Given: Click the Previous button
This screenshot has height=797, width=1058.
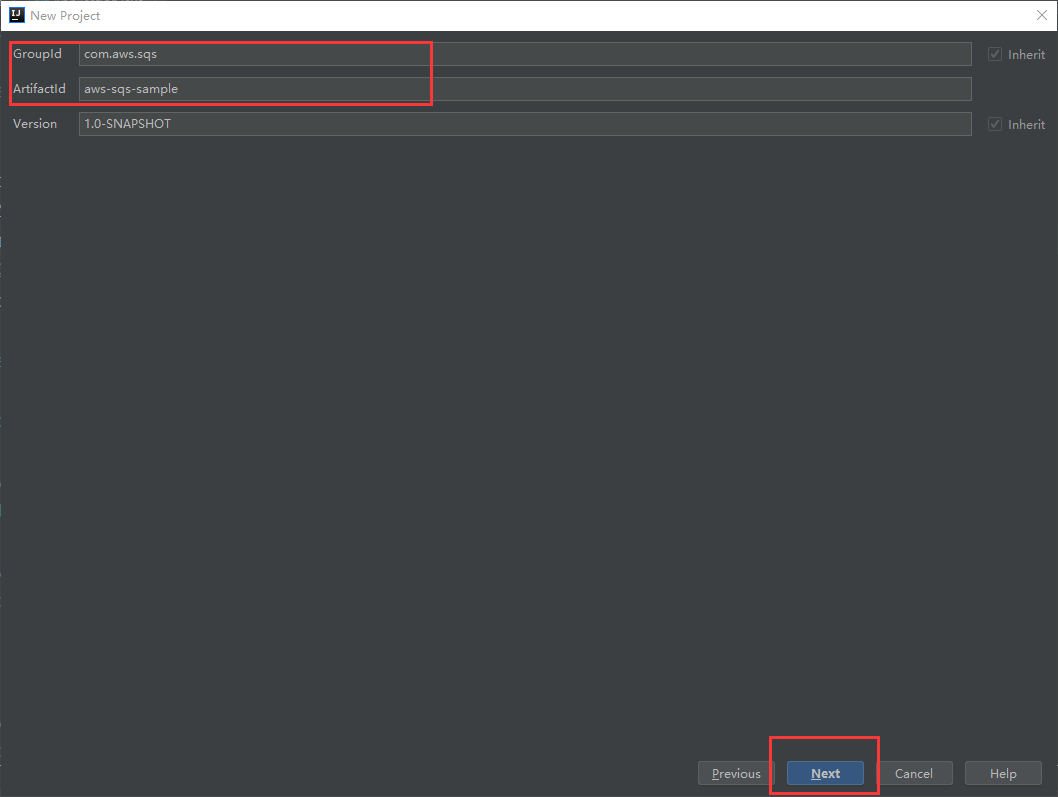Looking at the screenshot, I should pos(735,773).
